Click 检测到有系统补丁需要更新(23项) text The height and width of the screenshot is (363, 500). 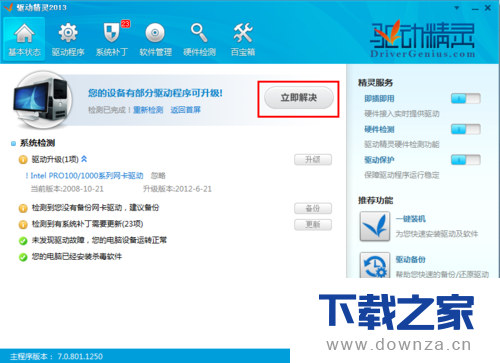point(87,224)
